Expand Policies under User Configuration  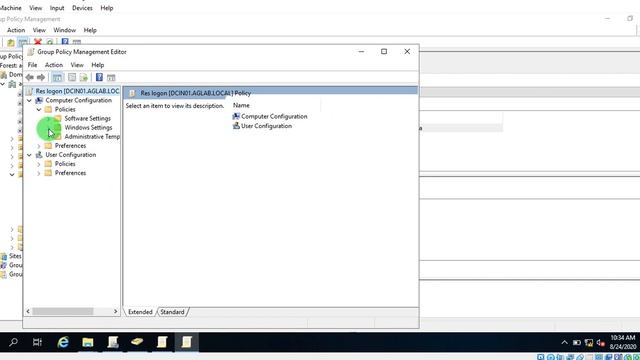[39, 164]
